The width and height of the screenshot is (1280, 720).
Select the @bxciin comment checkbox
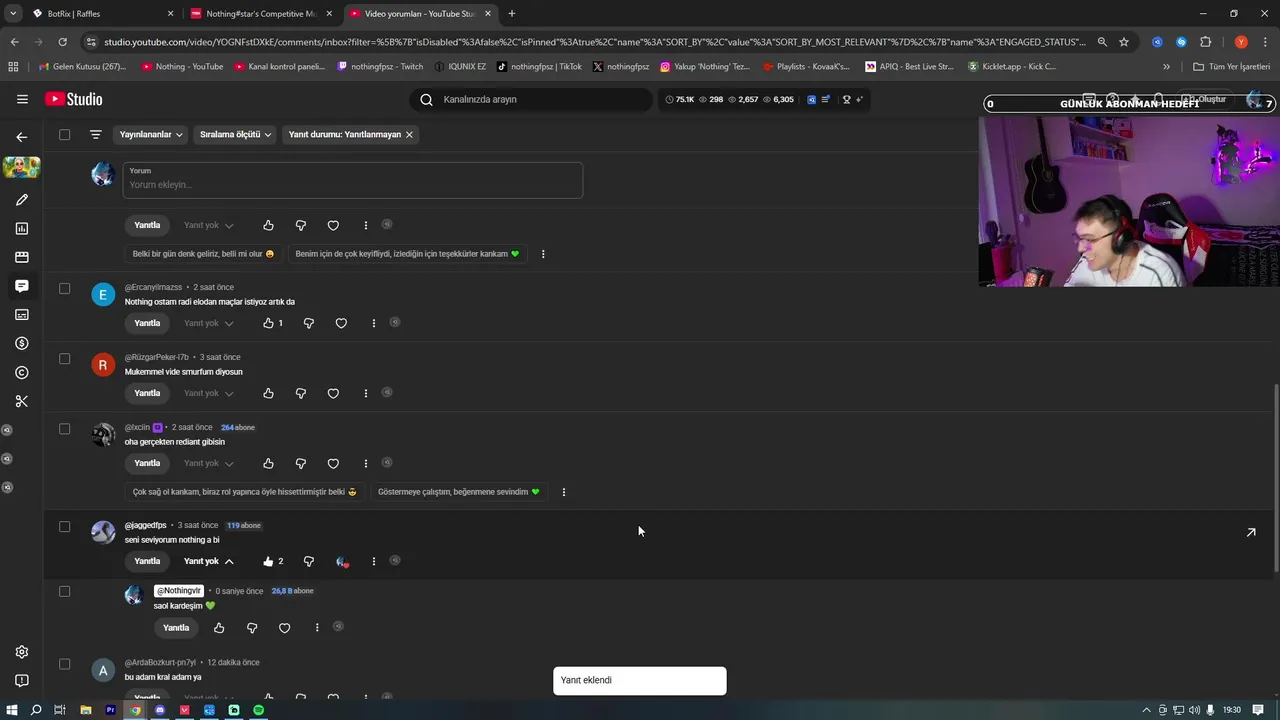click(x=65, y=428)
